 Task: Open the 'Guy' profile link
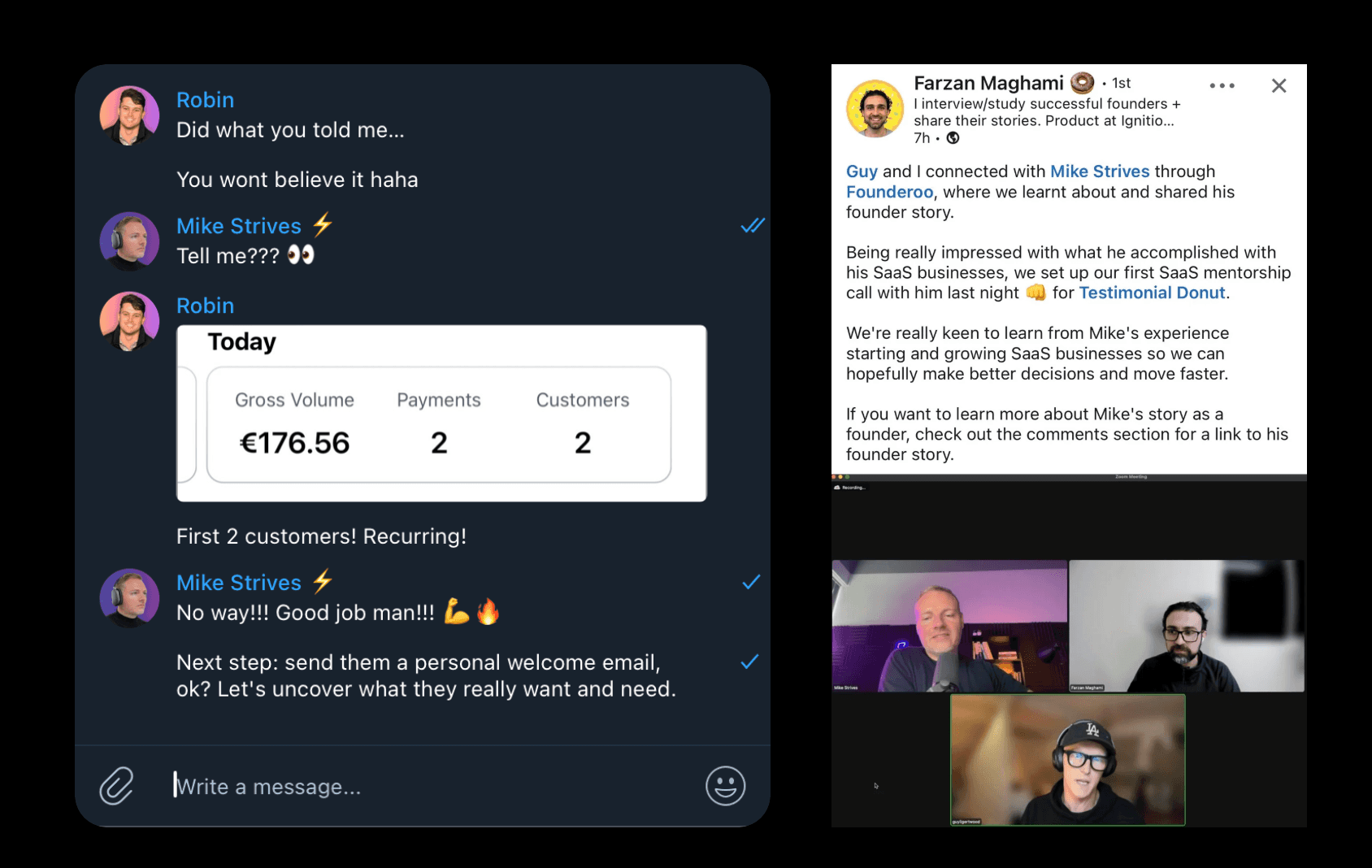coord(862,171)
